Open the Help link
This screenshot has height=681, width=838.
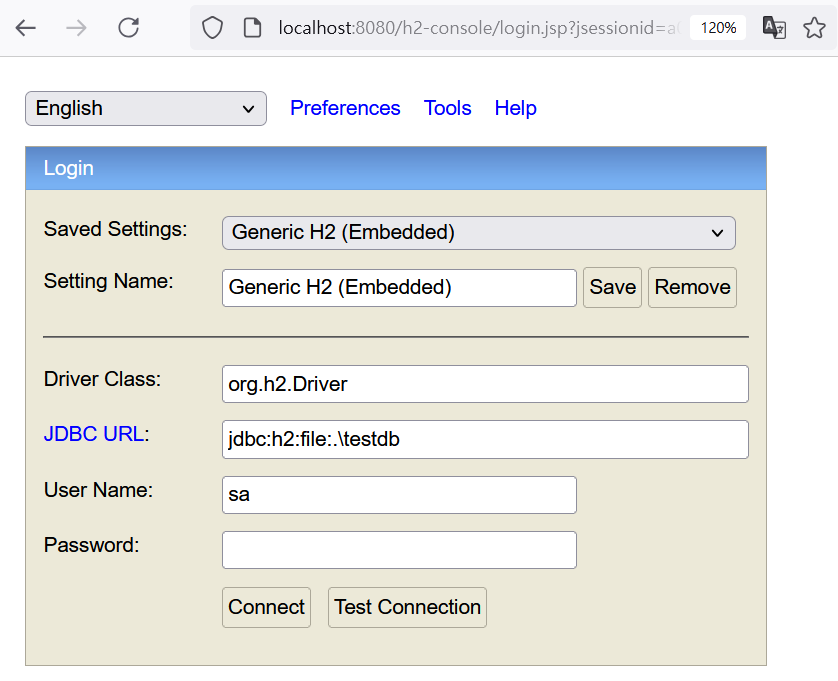click(515, 108)
